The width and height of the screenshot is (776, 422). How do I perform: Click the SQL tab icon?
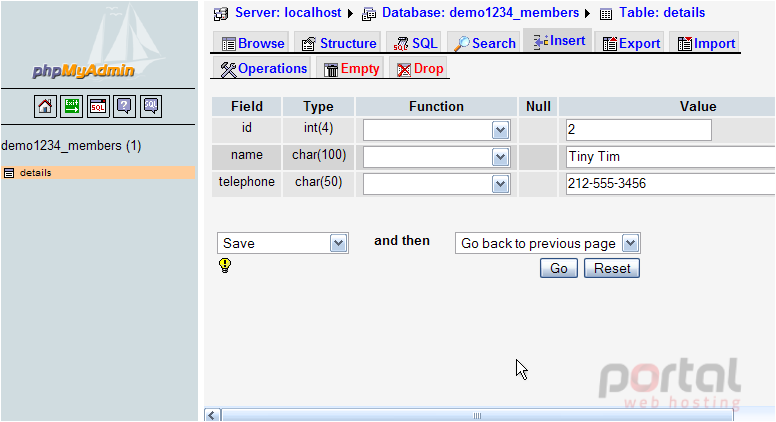click(x=401, y=44)
